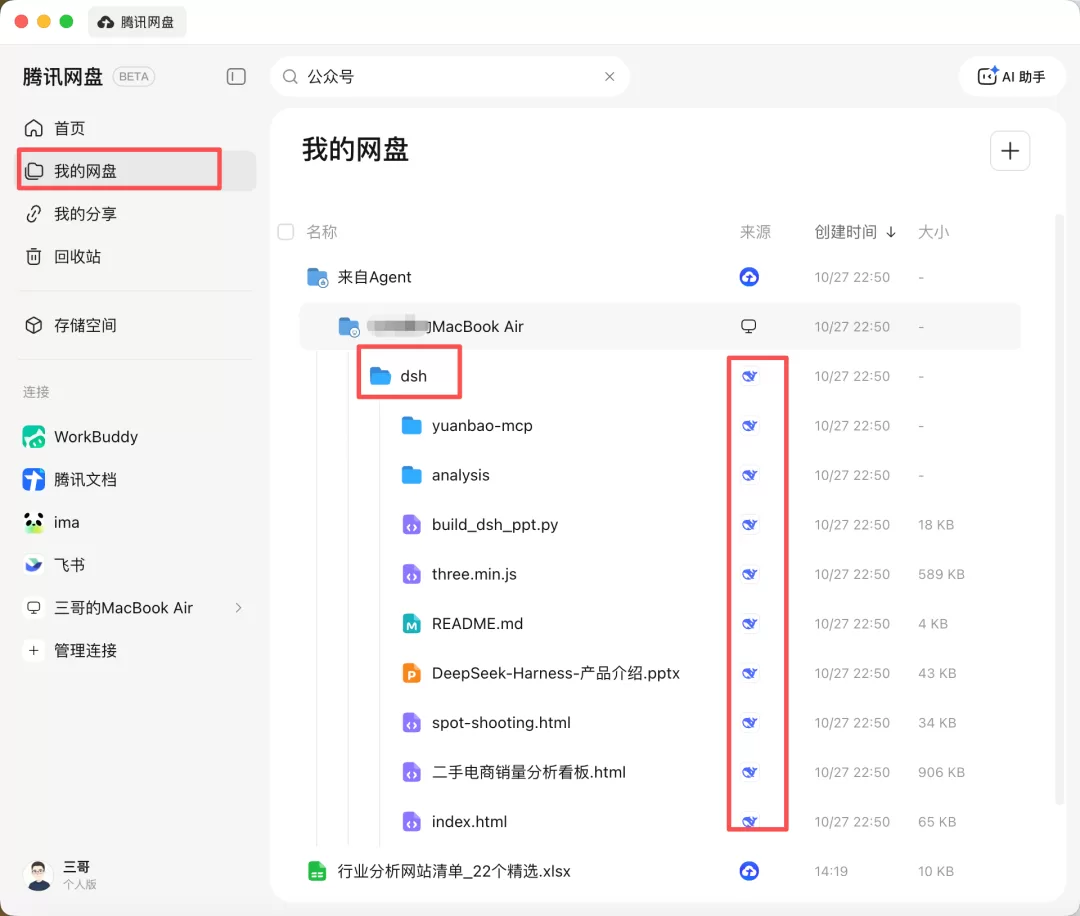This screenshot has height=916, width=1080.
Task: Click the file icon of 二手电商销量分析看板.html
Action: coord(411,773)
